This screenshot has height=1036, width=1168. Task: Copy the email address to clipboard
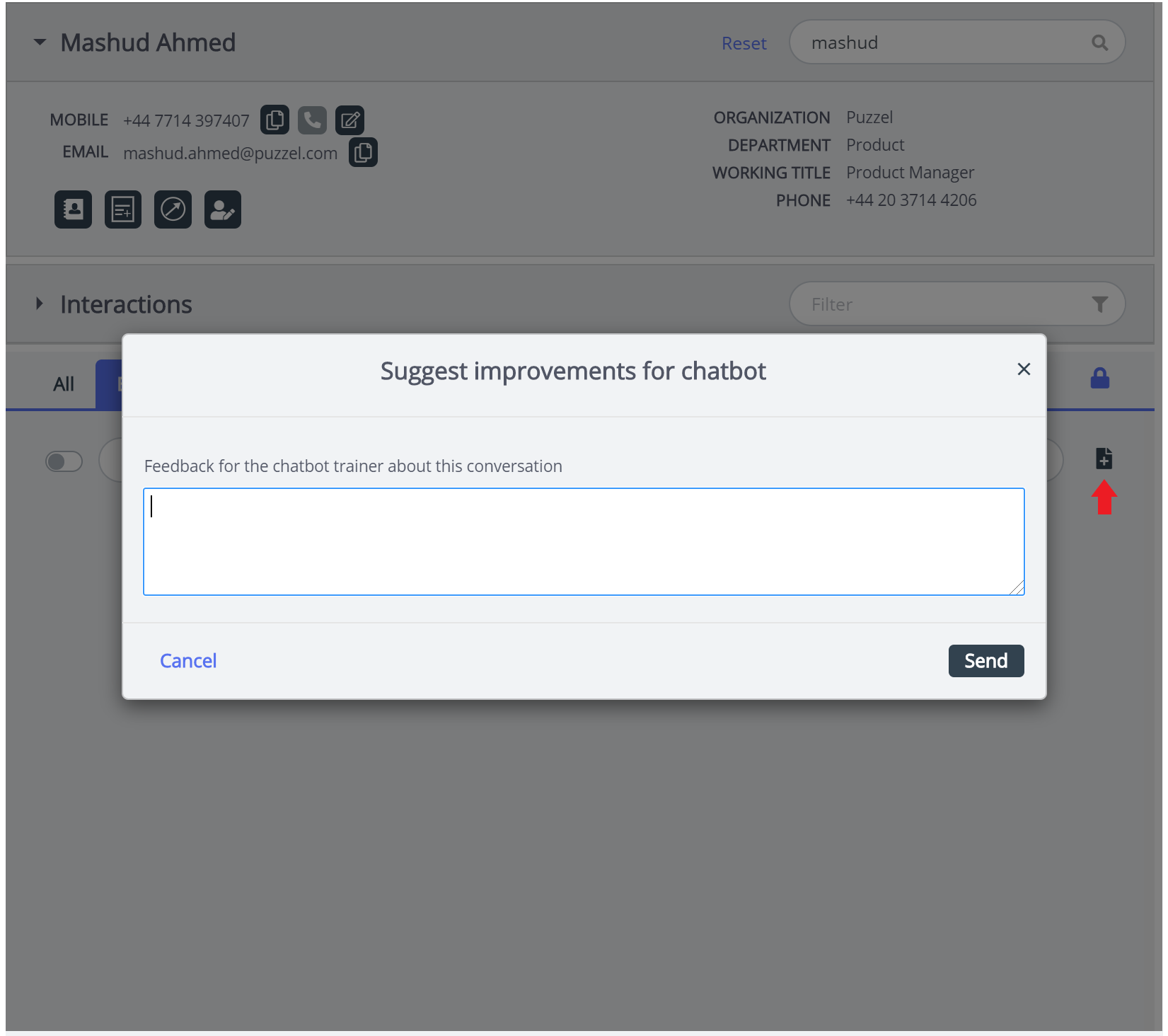tap(363, 152)
